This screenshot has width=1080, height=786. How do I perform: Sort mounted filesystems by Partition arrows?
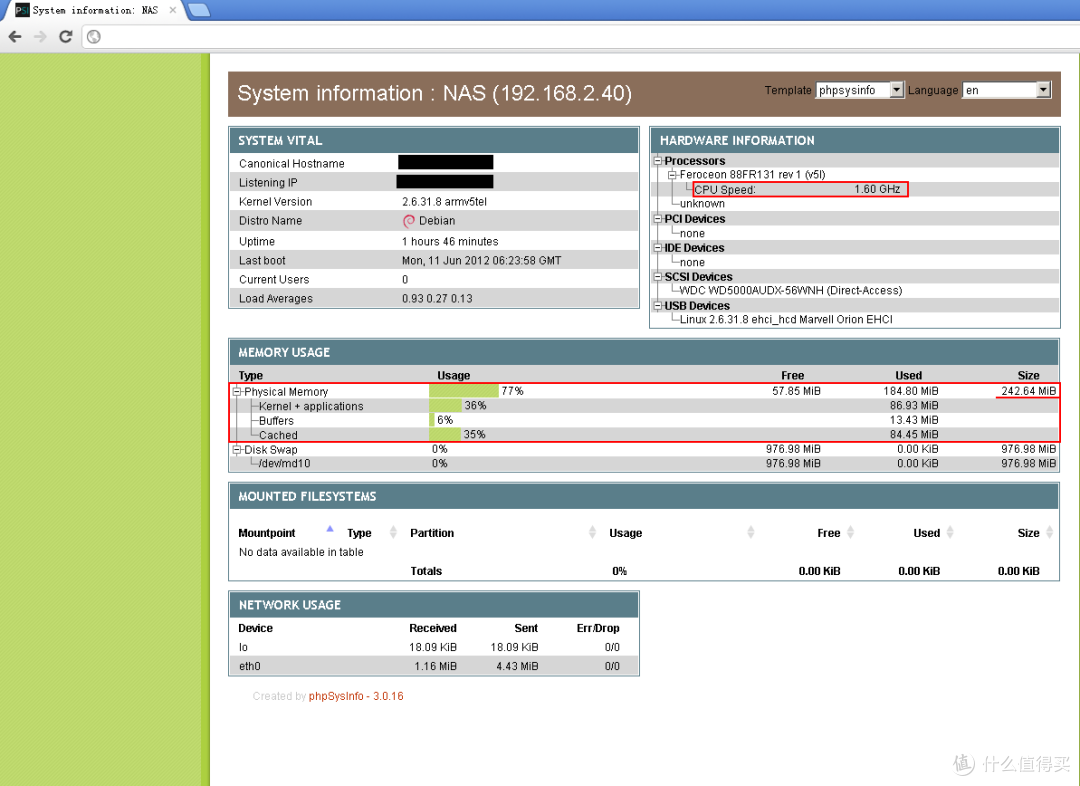(x=593, y=533)
